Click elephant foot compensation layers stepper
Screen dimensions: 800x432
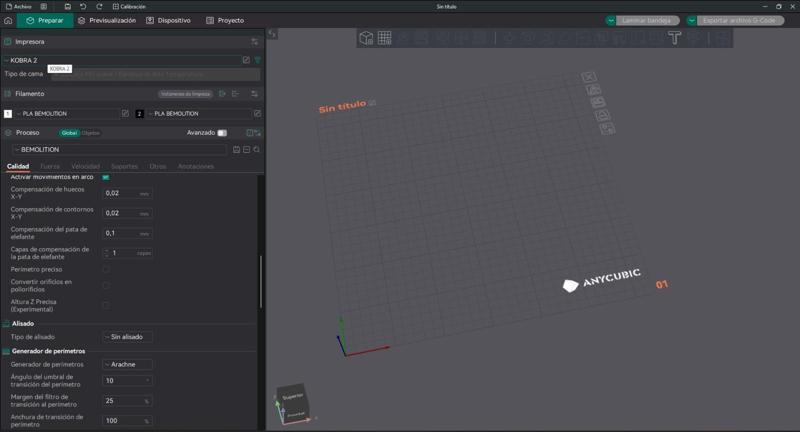(127, 253)
